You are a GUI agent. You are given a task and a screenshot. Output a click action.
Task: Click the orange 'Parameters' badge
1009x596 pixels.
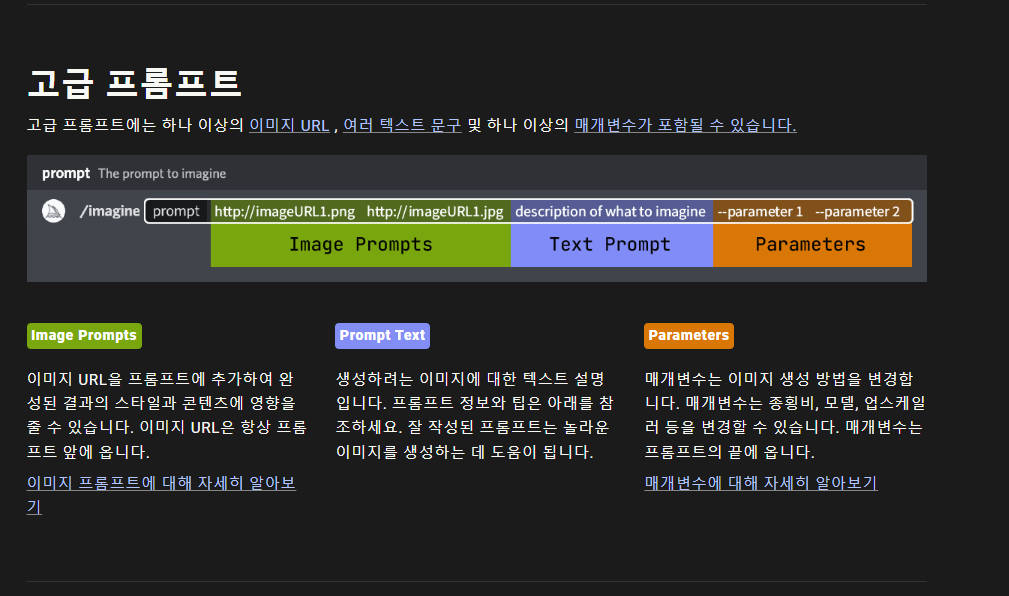pyautogui.click(x=689, y=336)
